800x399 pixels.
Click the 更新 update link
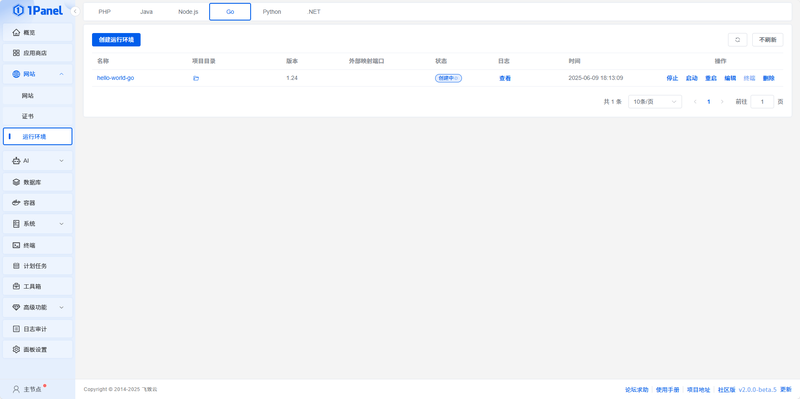tap(786, 389)
